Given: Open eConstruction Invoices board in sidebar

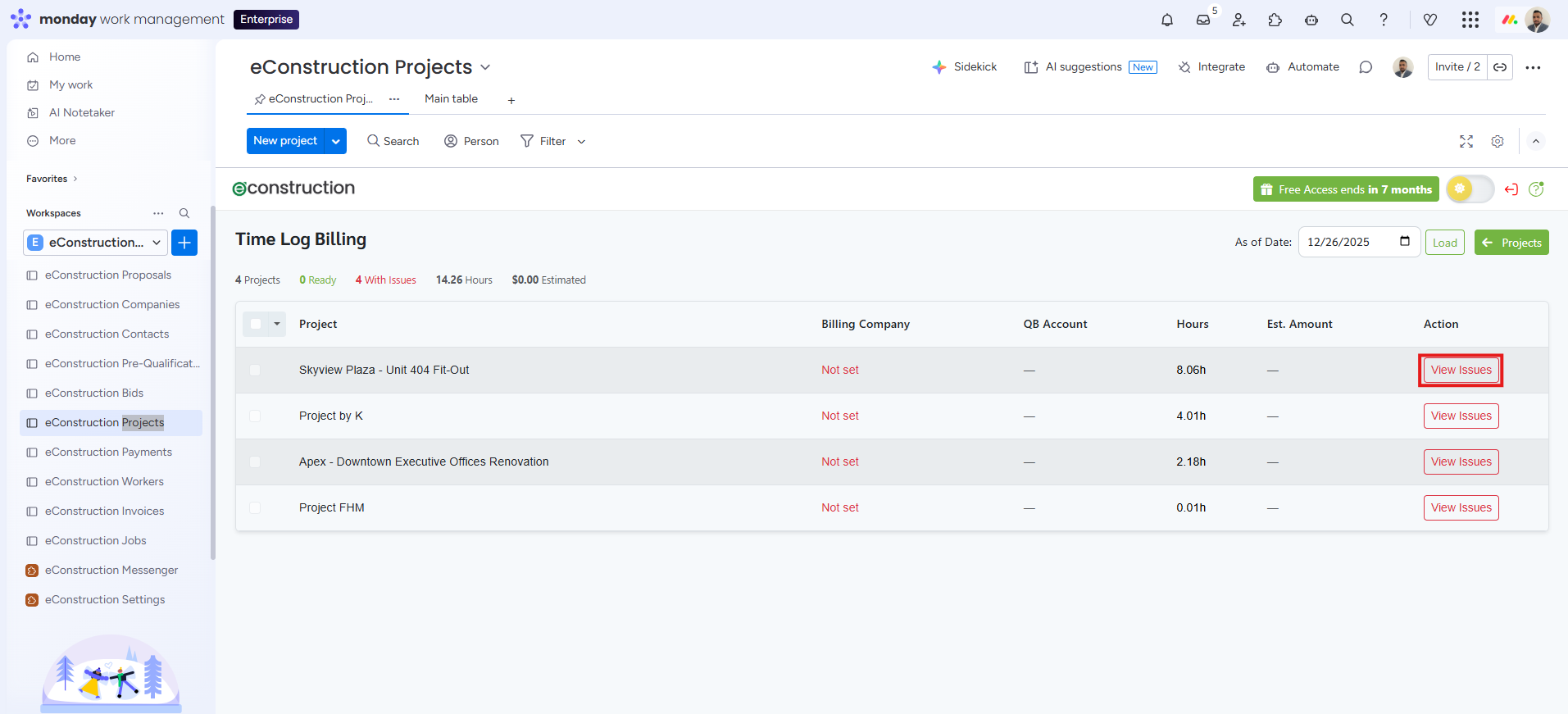Looking at the screenshot, I should tap(104, 512).
